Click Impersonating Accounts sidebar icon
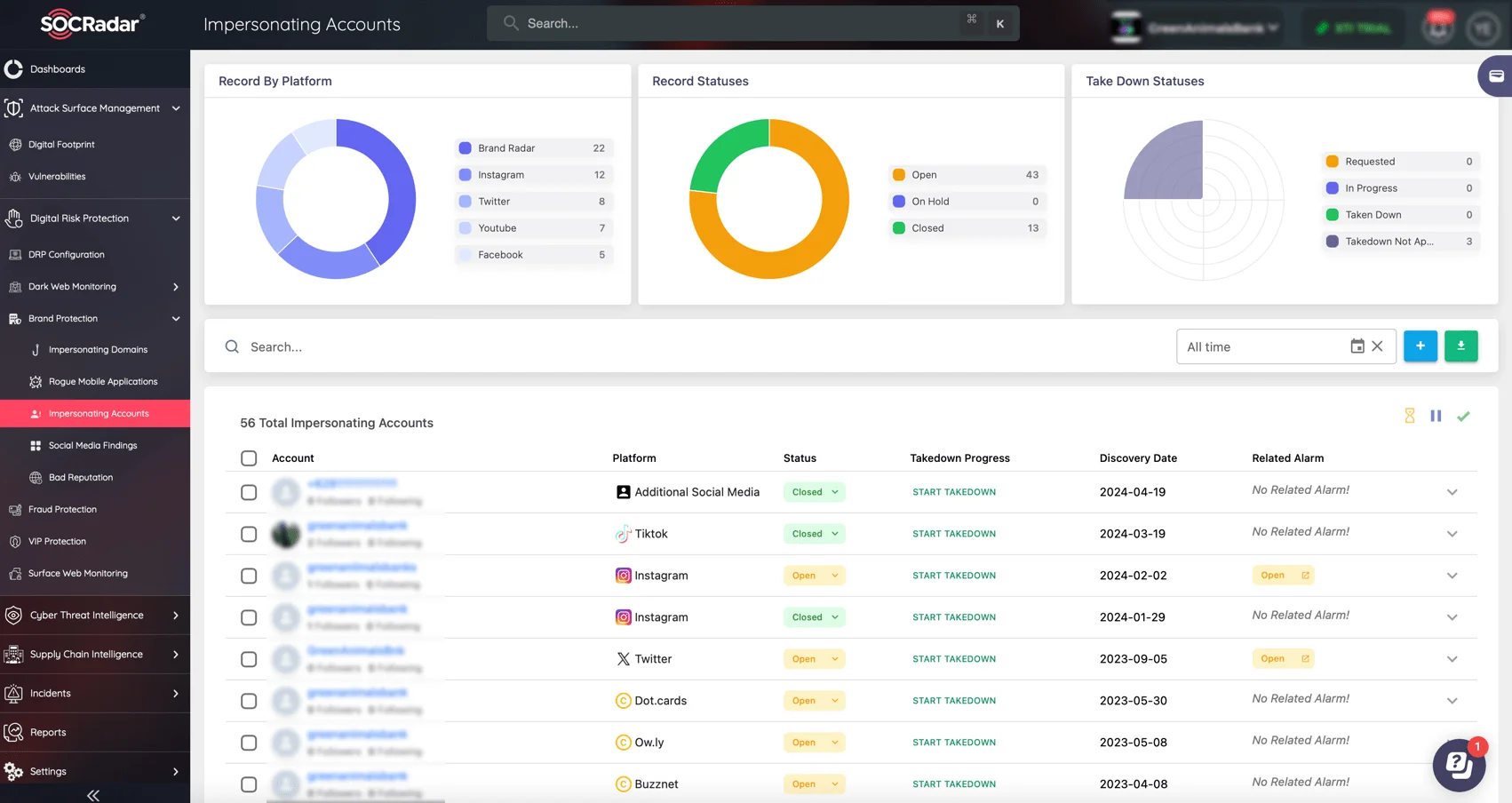 point(36,414)
